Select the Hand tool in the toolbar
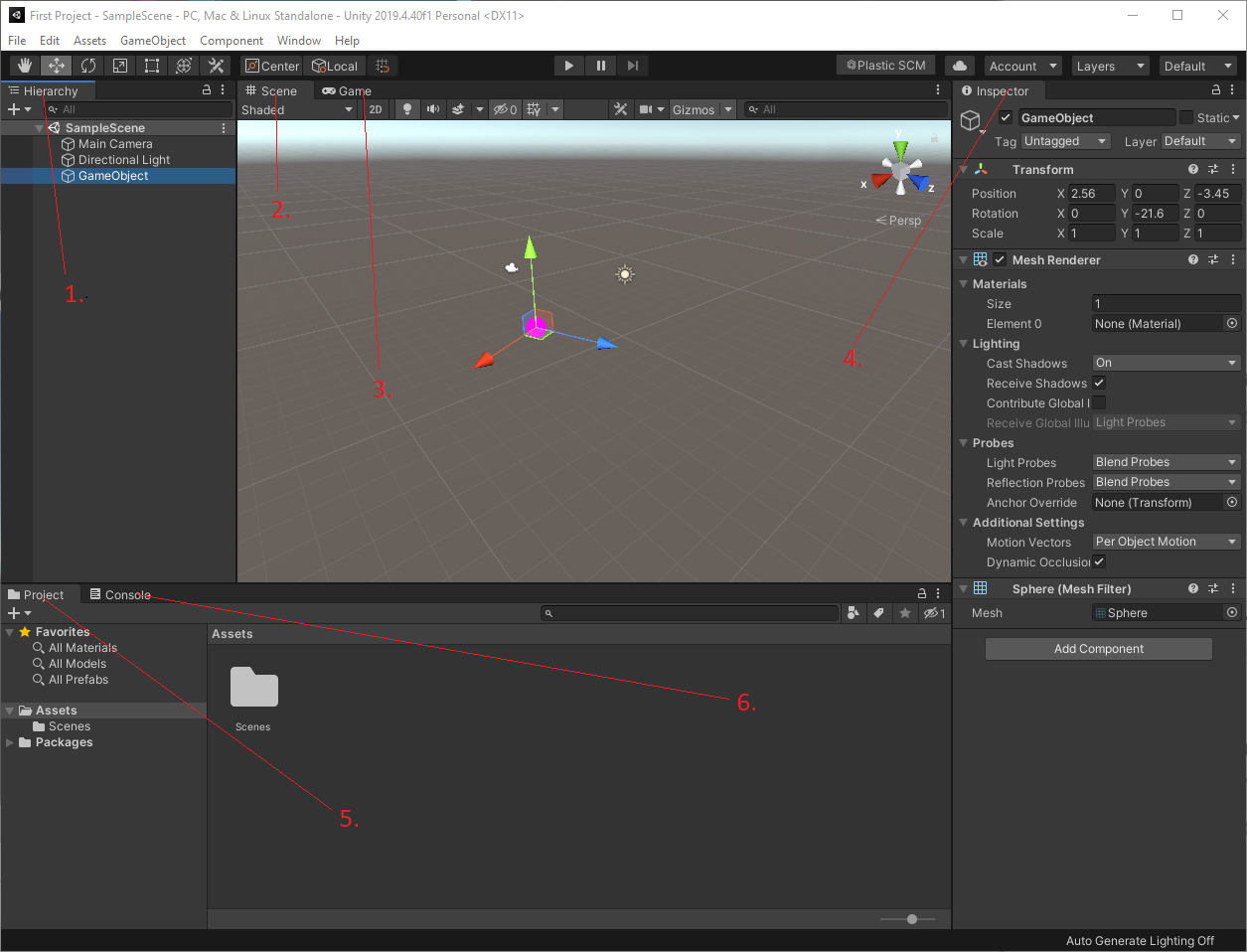 coord(24,65)
